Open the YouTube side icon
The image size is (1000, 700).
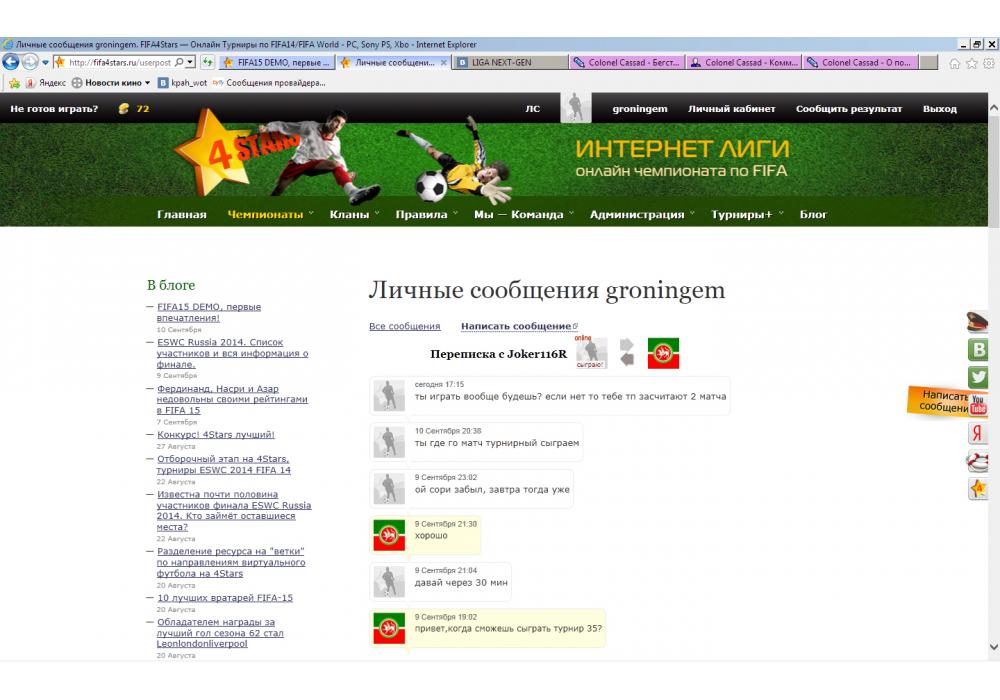[x=978, y=404]
